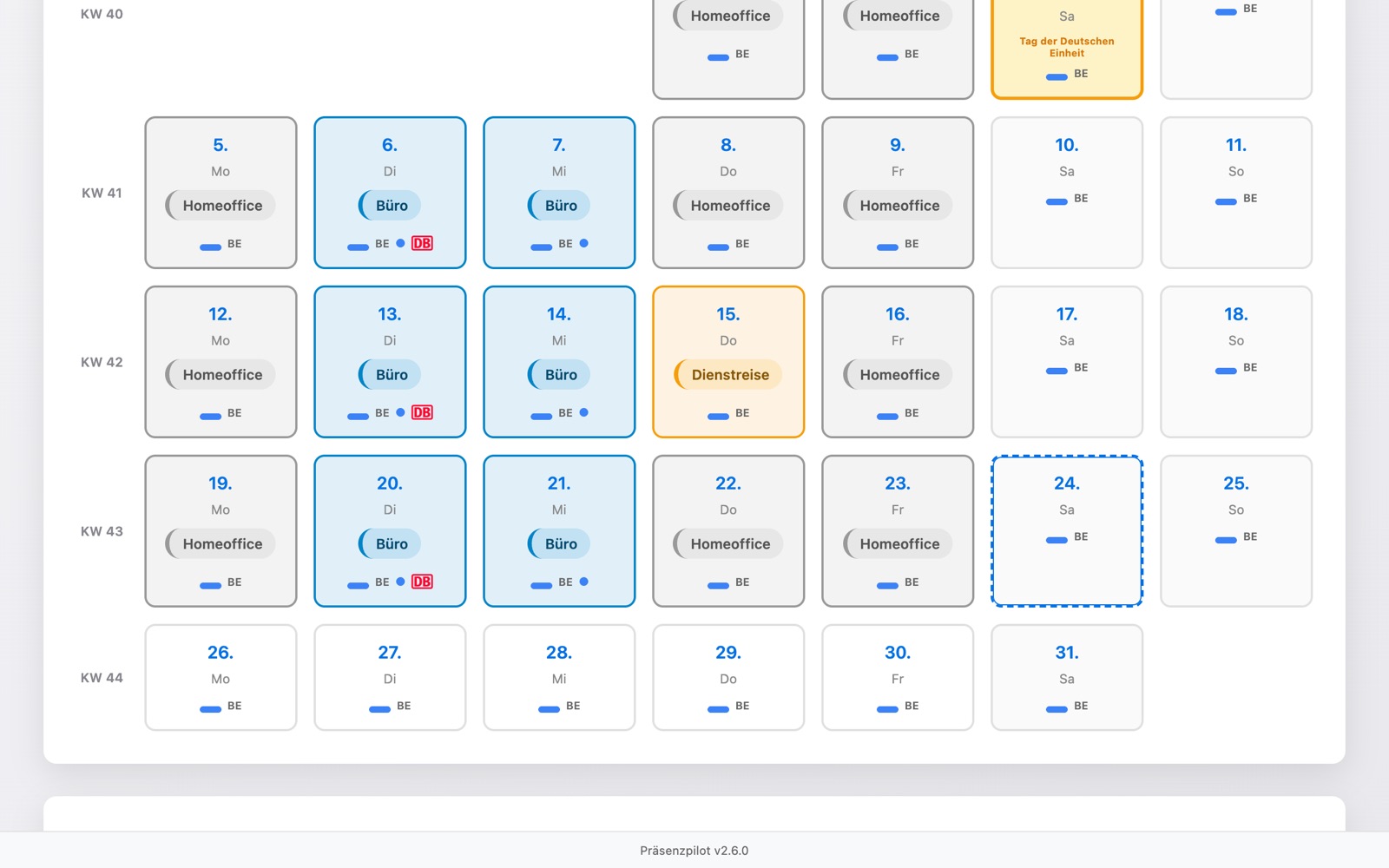Screen dimensions: 1389x868
Task: Click the KW 43 week label
Action: tap(102, 531)
